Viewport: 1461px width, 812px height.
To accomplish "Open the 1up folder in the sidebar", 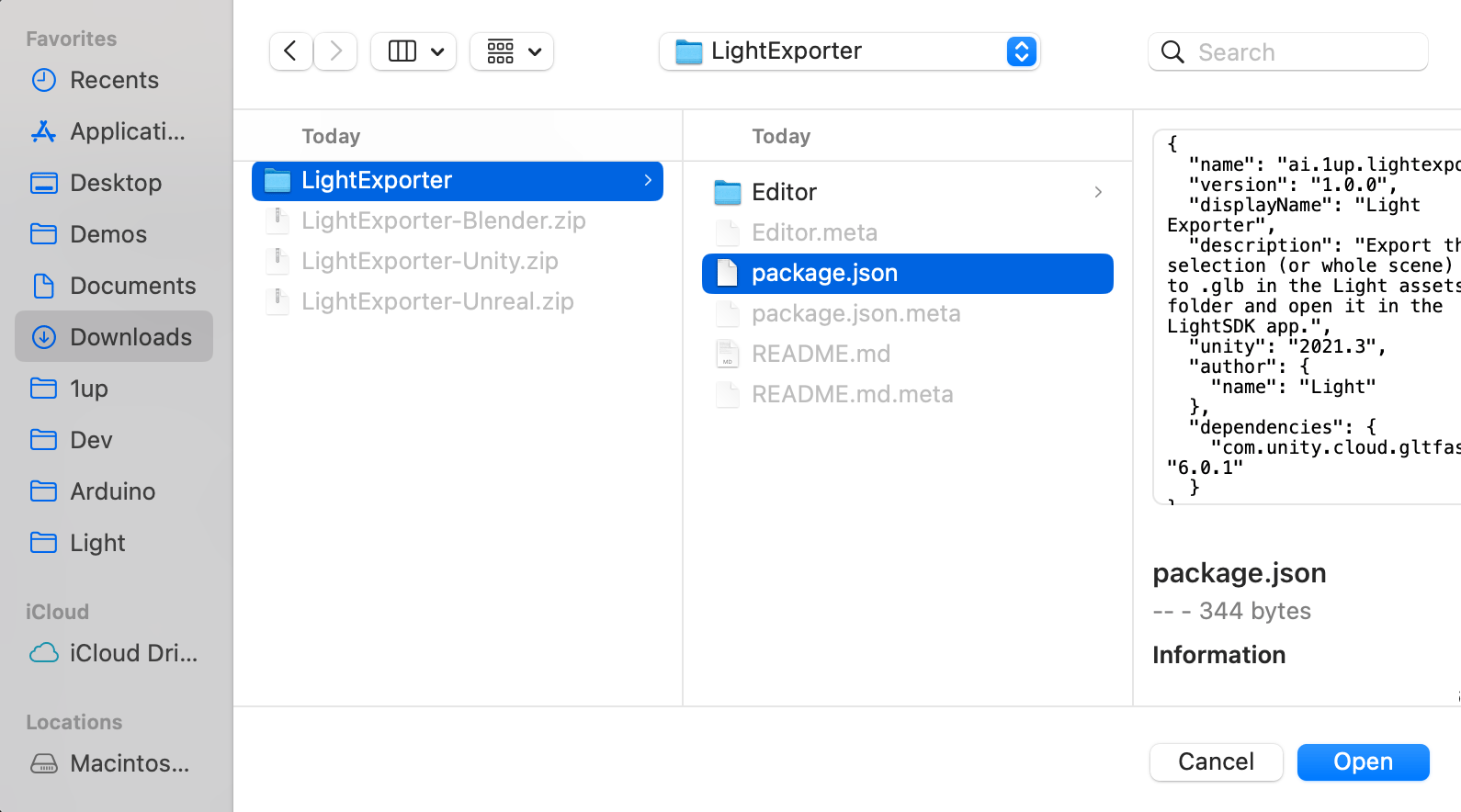I will coord(114,389).
